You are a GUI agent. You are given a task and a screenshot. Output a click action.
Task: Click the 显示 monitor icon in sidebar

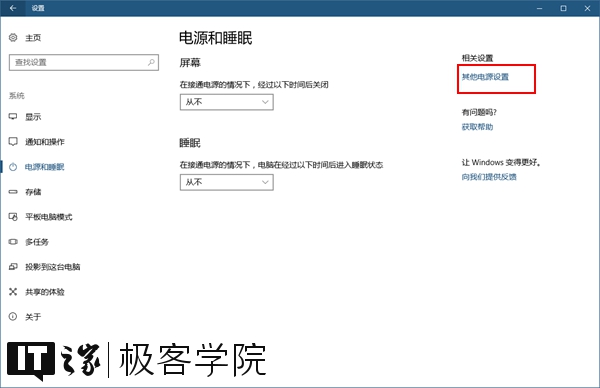click(x=13, y=116)
